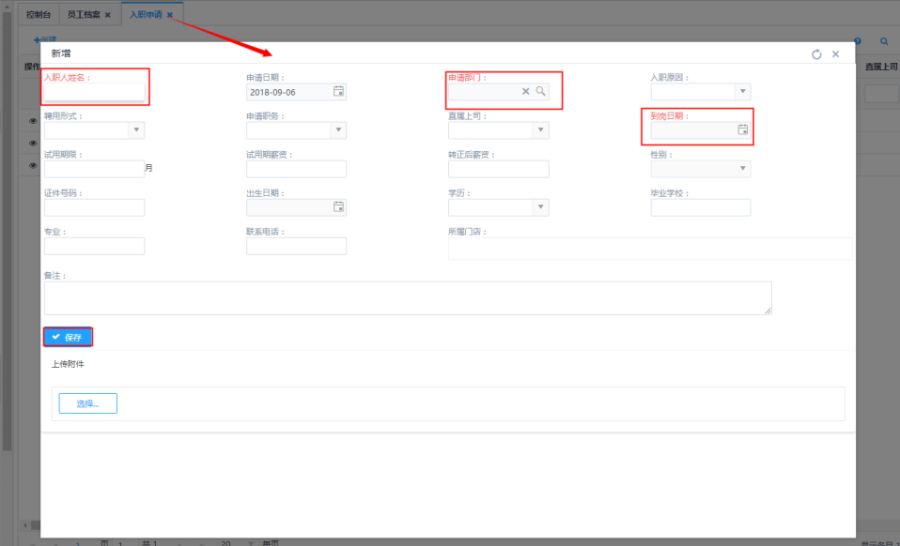Close the 员工档案 tab with its X
The image size is (900, 546).
coord(108,15)
